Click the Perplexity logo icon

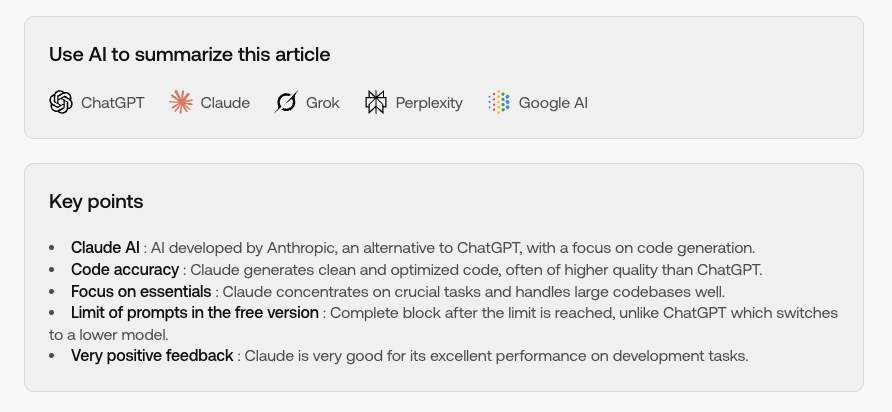pos(375,102)
